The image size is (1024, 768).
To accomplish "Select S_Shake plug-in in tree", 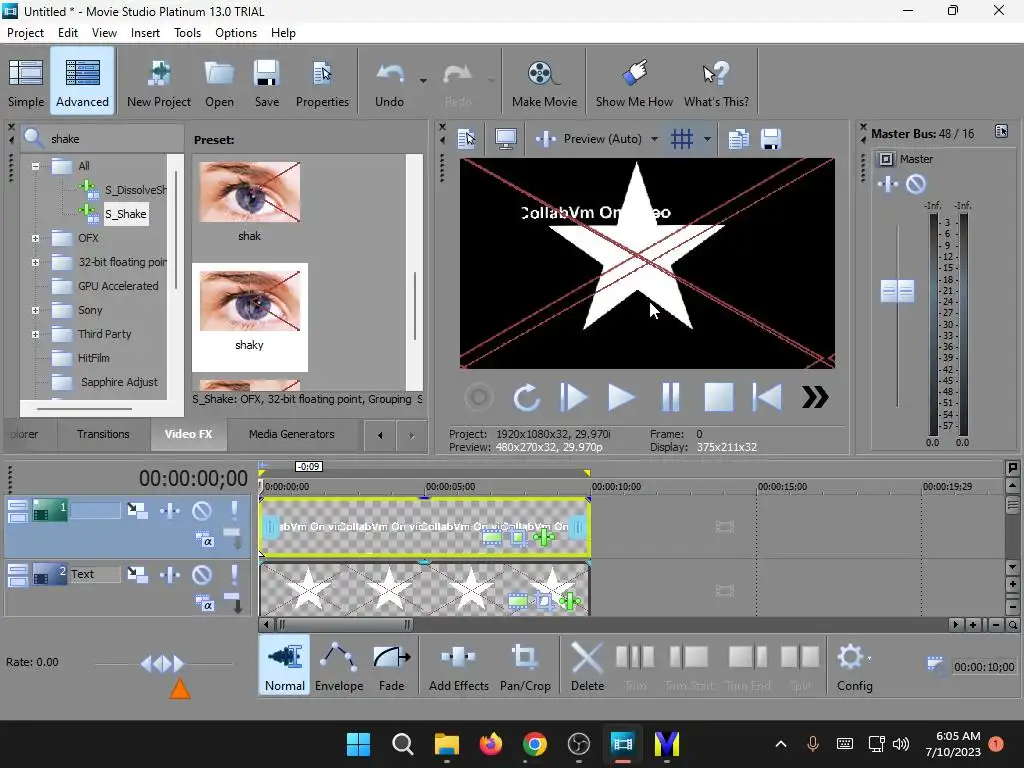I will coord(126,214).
